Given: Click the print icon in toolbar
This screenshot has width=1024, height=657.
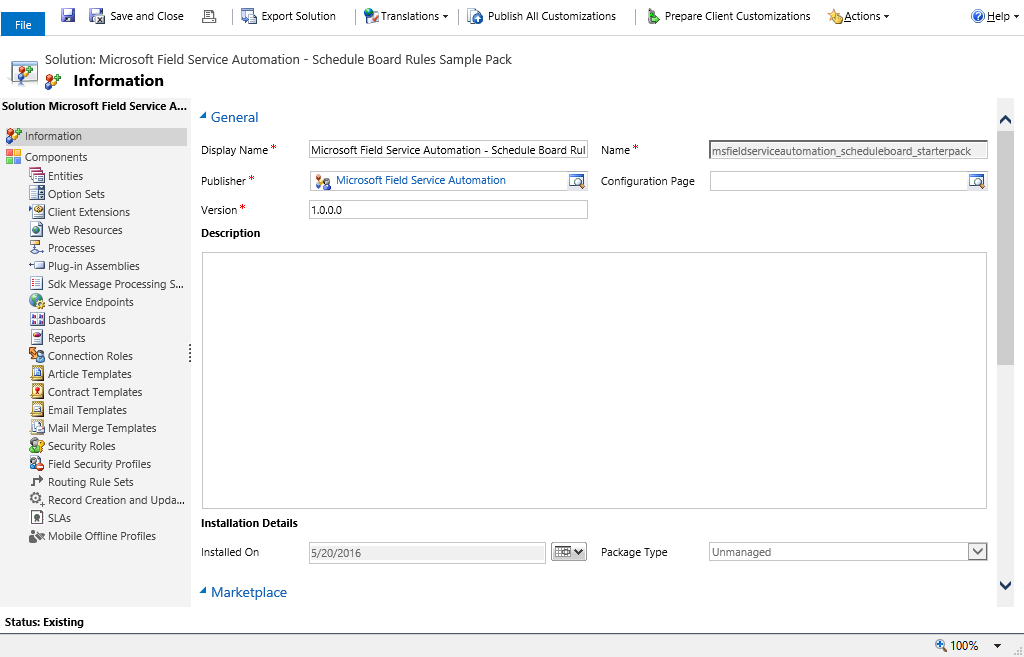Looking at the screenshot, I should pyautogui.click(x=209, y=16).
